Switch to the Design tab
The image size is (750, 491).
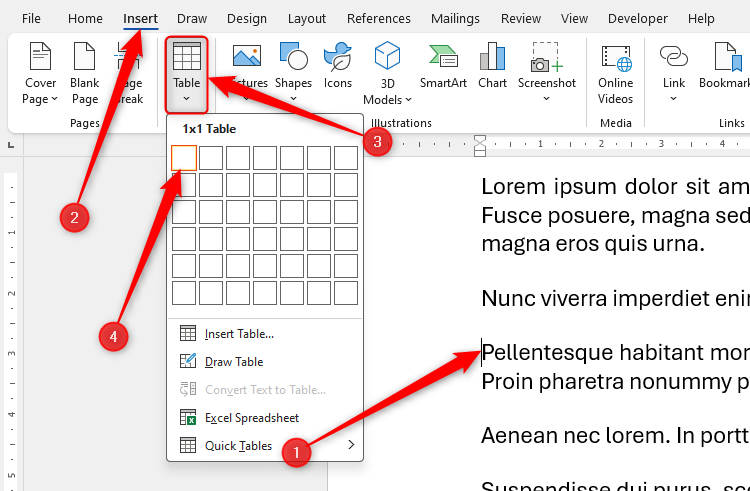247,18
